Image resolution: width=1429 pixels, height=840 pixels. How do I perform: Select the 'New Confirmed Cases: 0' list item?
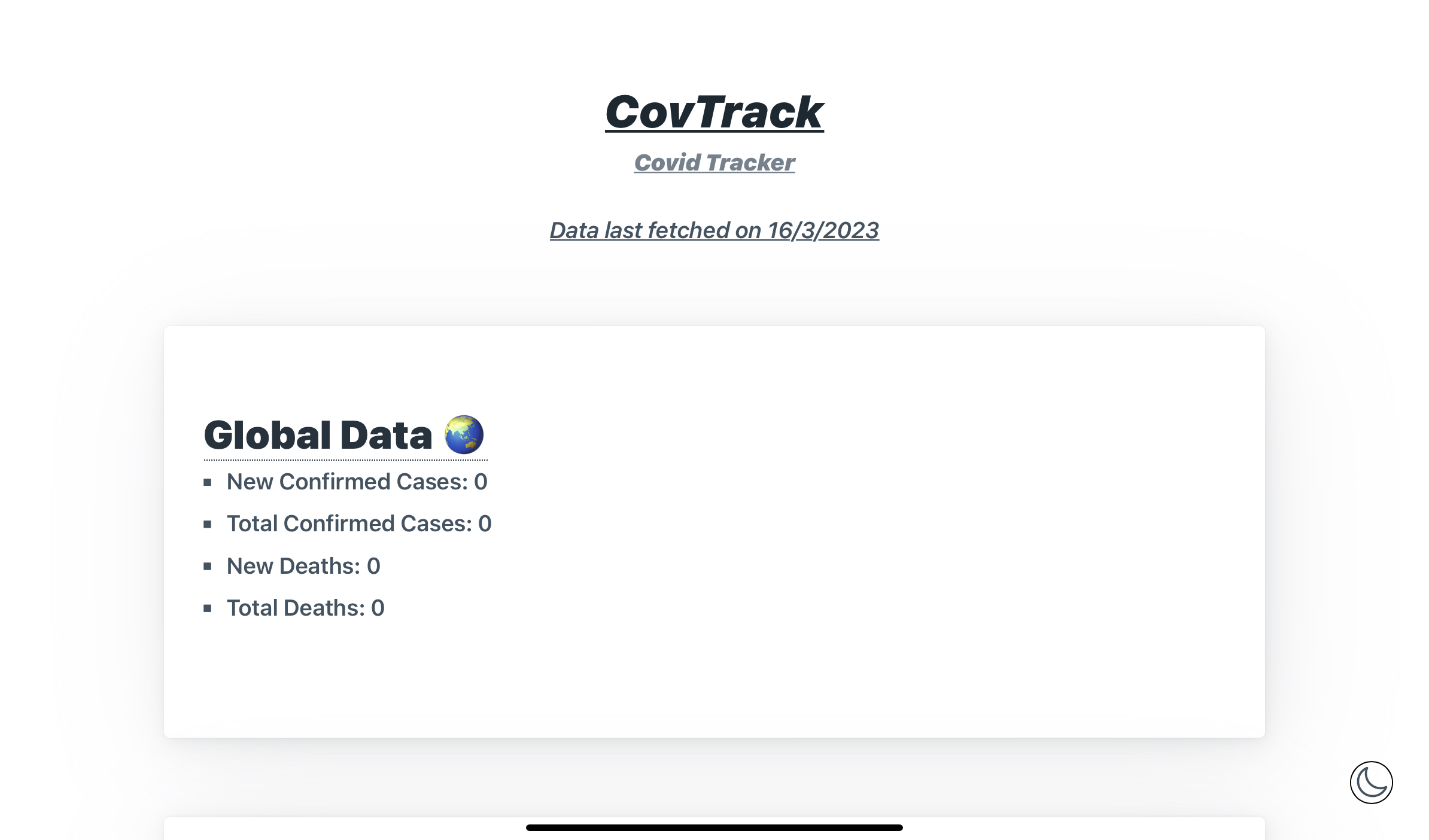(x=357, y=482)
